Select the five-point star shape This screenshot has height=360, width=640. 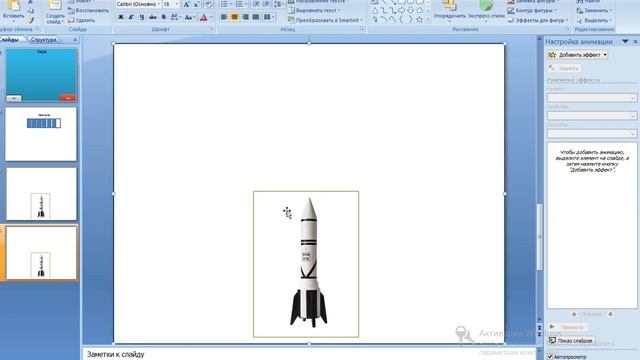tap(420, 19)
